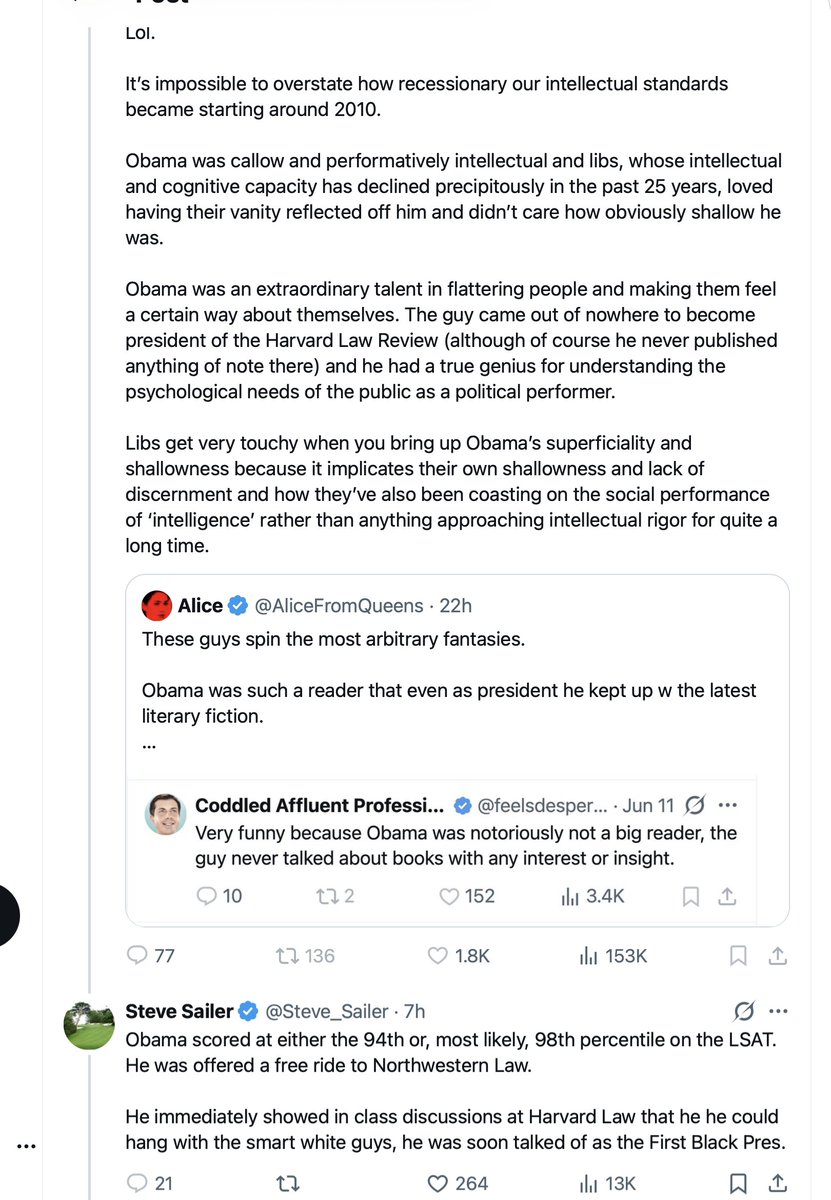The height and width of the screenshot is (1200, 831).
Task: Open more options on Coddled Affluent Professional's post
Action: coord(728,805)
